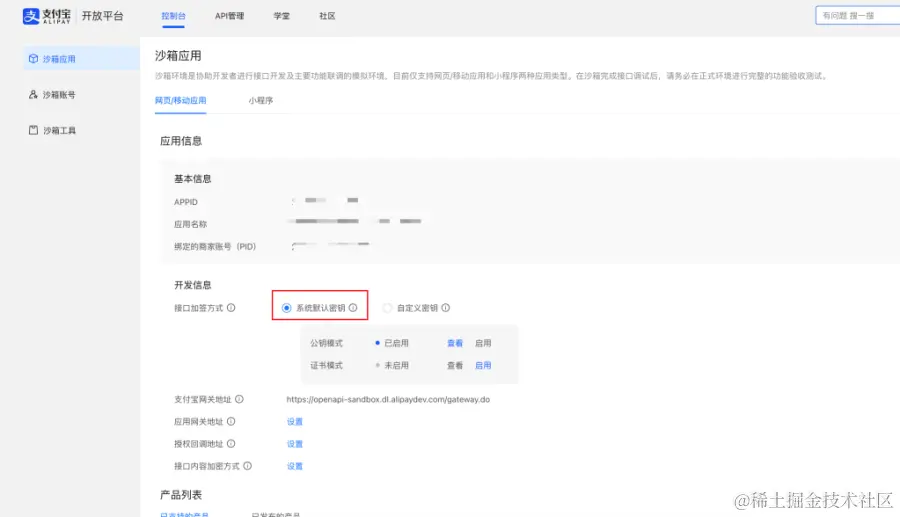Viewport: 900px width, 517px height.
Task: Click the search input field at top right
Action: pyautogui.click(x=858, y=15)
